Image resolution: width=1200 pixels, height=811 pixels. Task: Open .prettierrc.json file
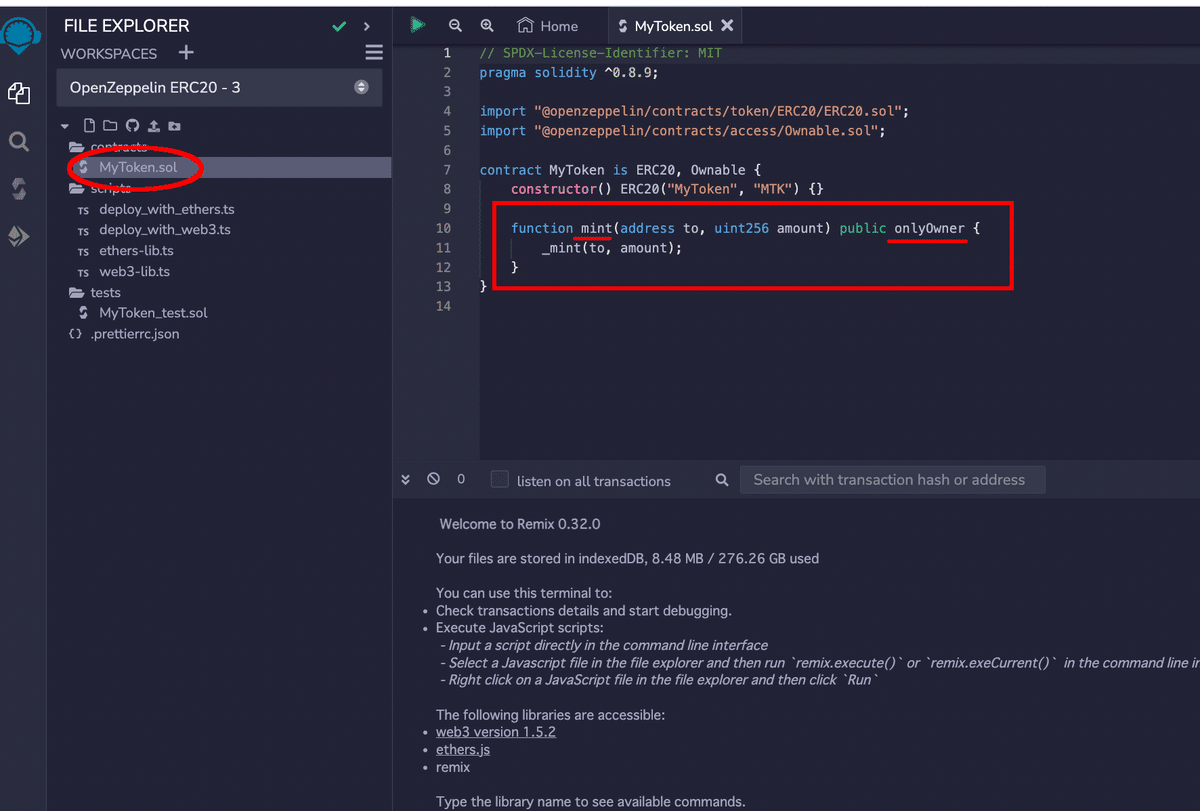coord(135,334)
